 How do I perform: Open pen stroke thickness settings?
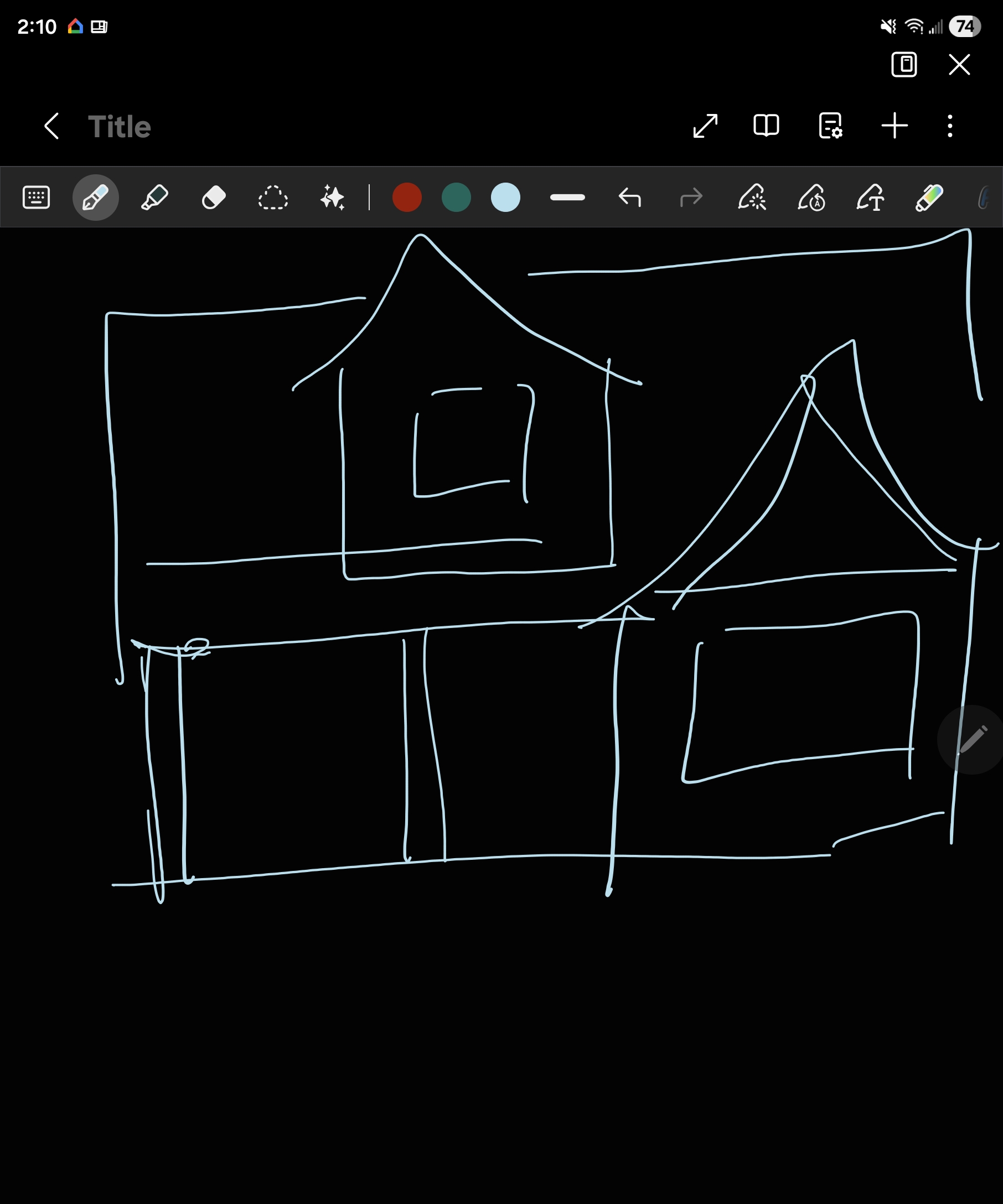pyautogui.click(x=567, y=198)
